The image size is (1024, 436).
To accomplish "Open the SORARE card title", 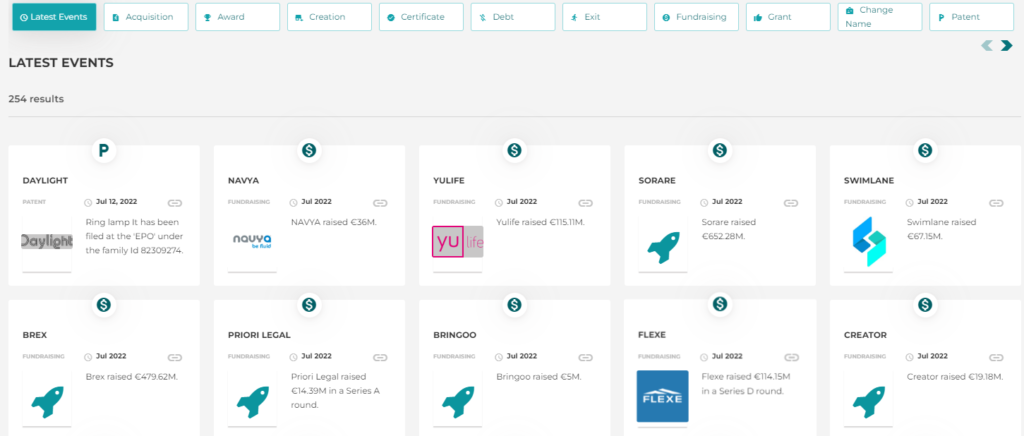I will point(657,181).
